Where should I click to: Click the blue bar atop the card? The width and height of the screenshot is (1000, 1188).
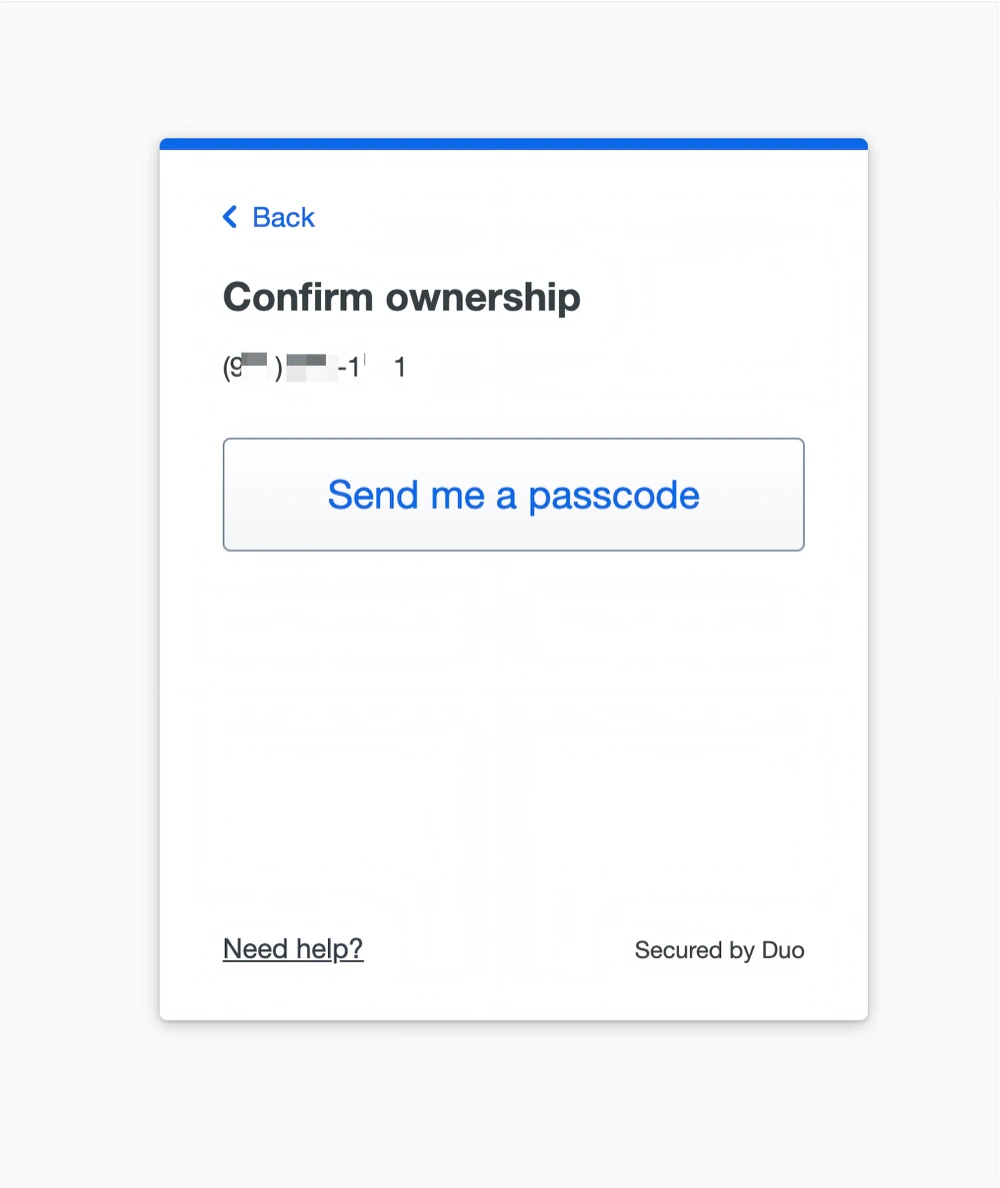tap(513, 143)
